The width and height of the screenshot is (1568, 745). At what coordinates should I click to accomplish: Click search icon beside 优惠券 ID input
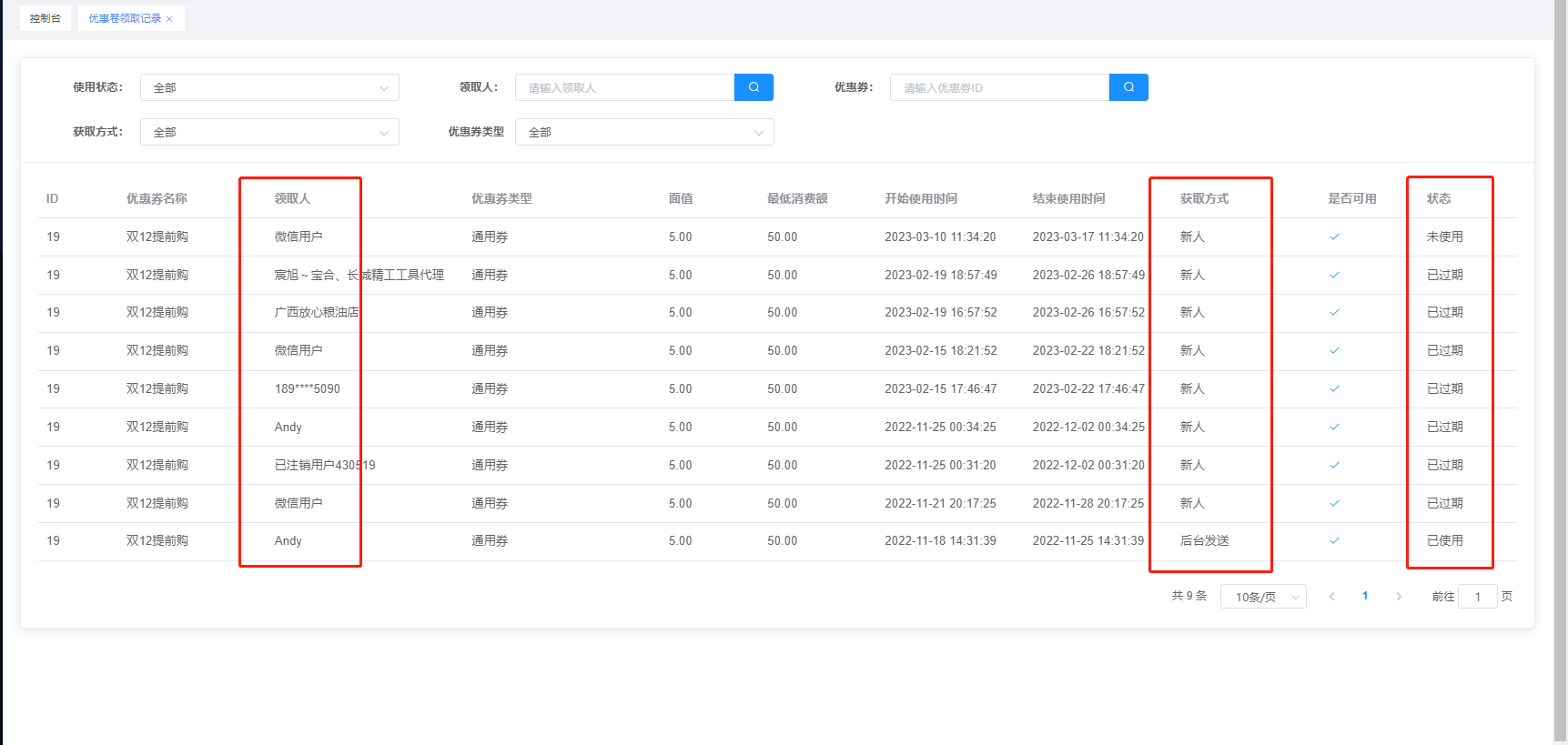point(1128,87)
